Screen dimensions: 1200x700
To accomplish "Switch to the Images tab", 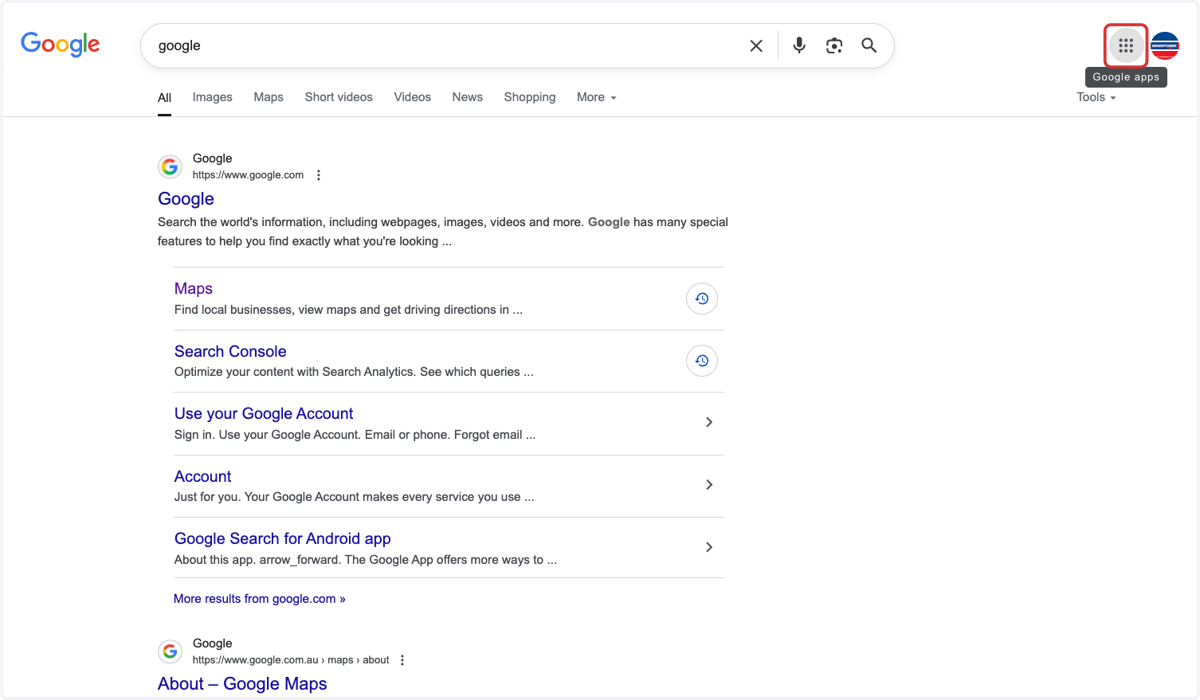I will click(212, 97).
